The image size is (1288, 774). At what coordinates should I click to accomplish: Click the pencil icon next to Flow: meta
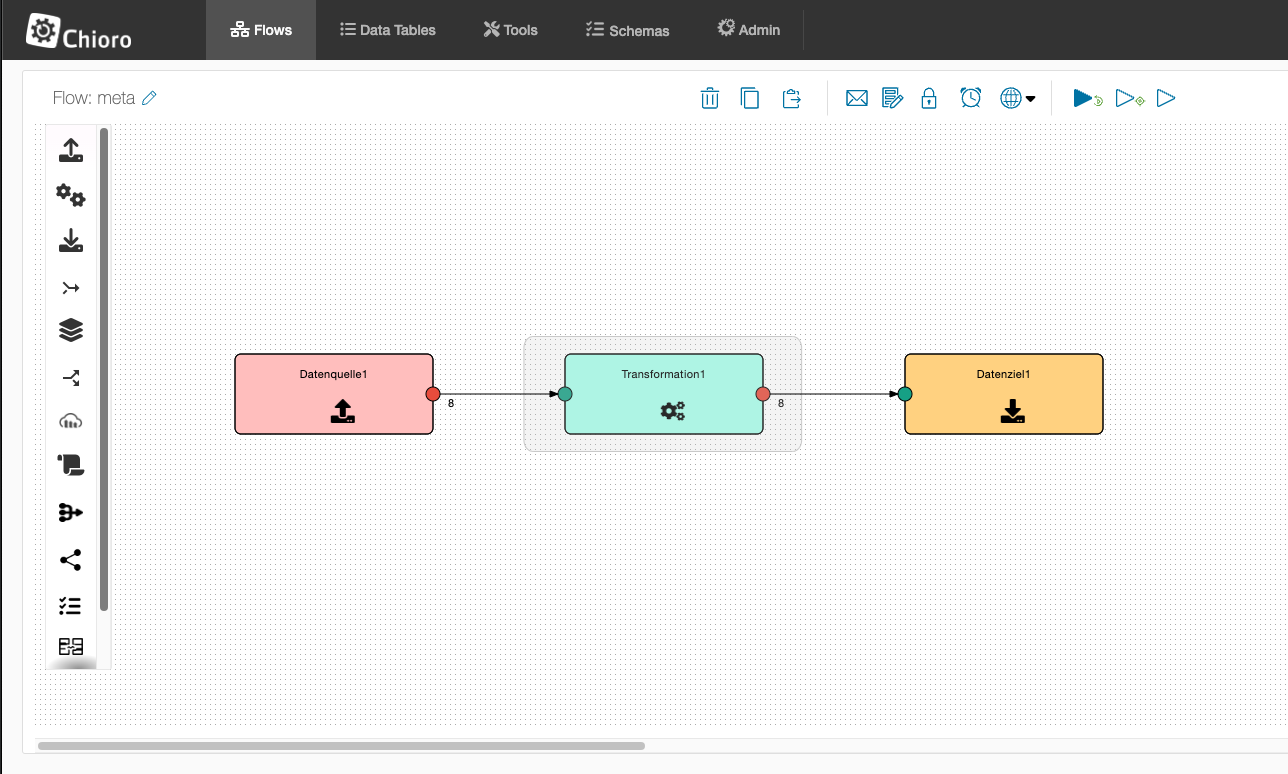150,98
